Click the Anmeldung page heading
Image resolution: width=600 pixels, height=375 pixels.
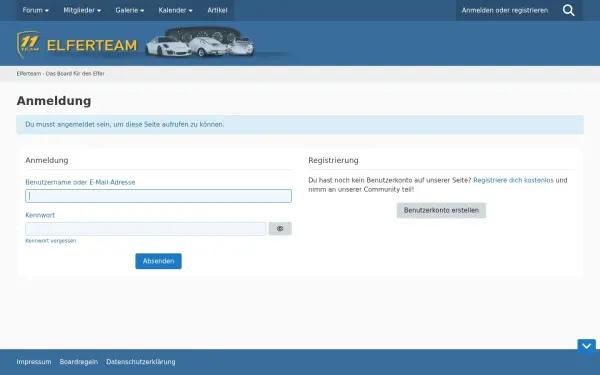pyautogui.click(x=54, y=101)
